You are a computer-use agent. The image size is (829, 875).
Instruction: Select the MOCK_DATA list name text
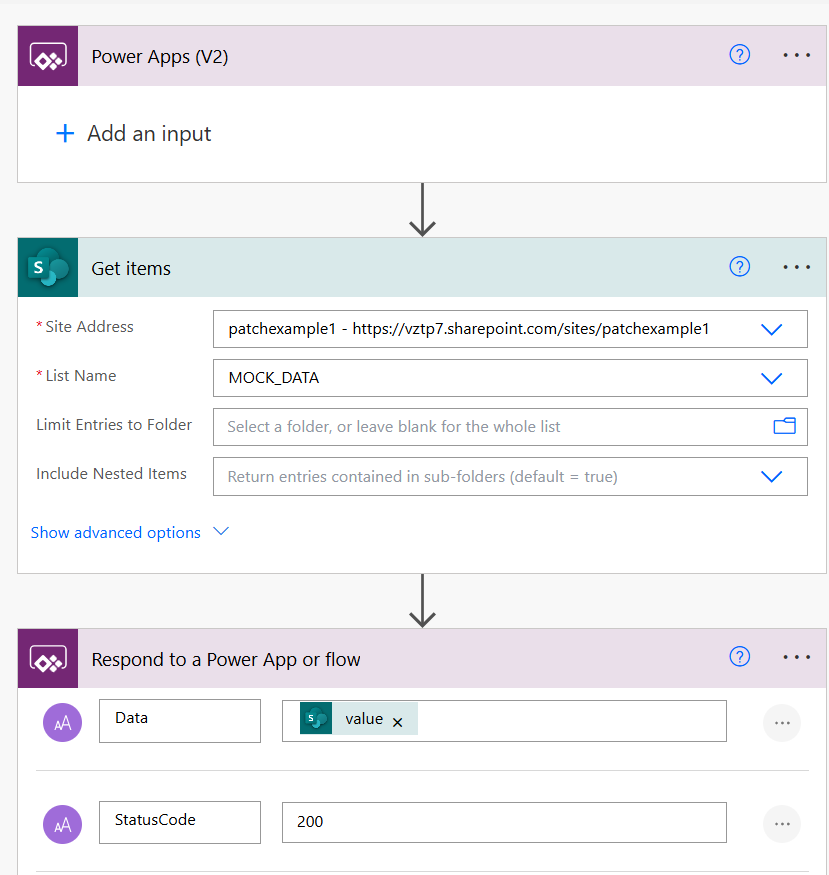[x=273, y=378]
